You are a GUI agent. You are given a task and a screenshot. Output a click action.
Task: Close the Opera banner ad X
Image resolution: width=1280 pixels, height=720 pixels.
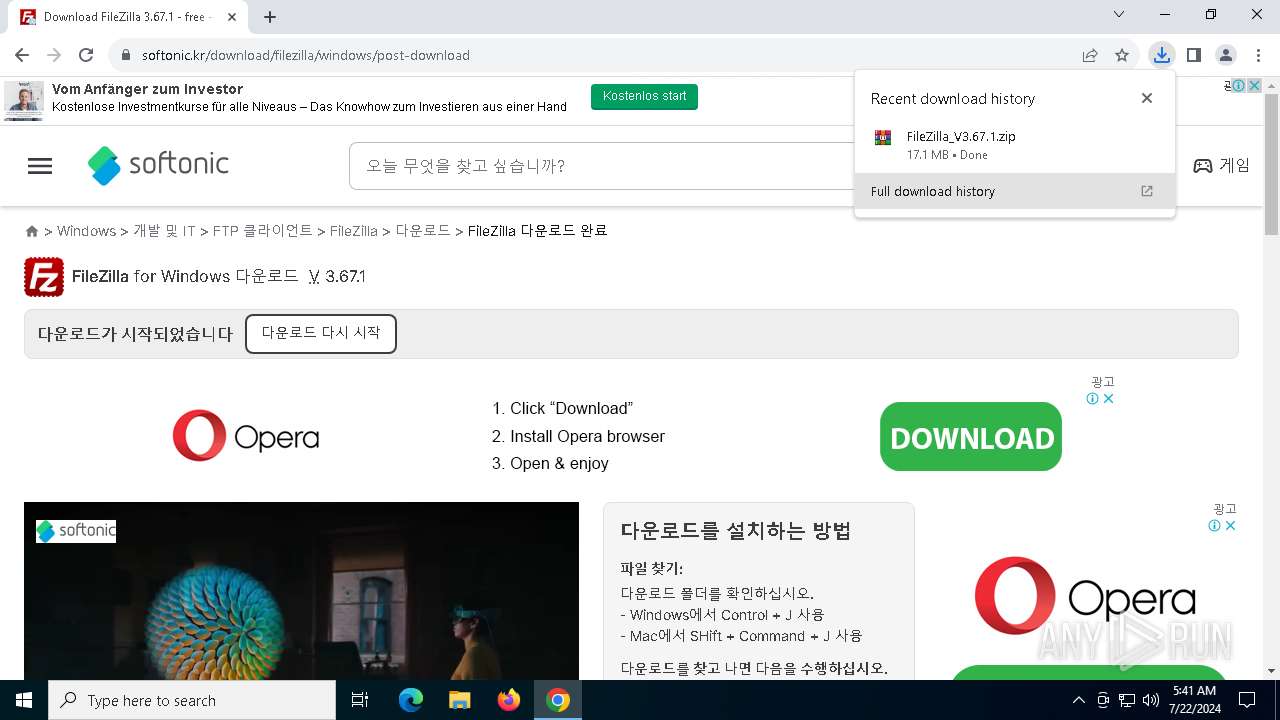(1108, 399)
